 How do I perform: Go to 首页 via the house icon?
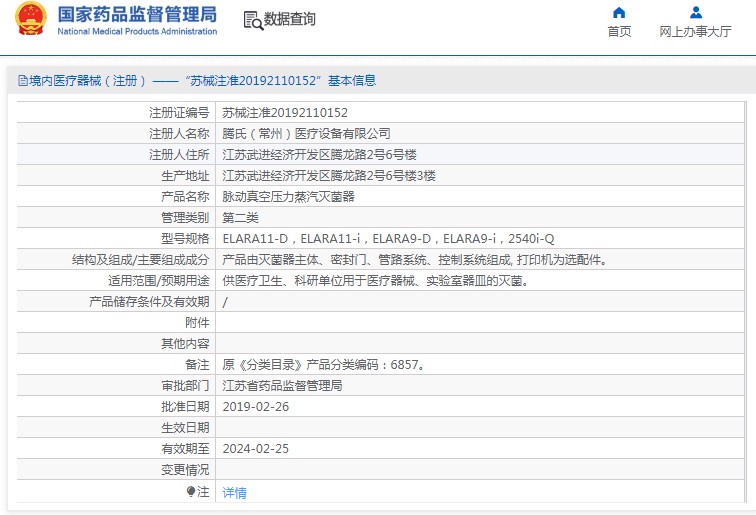pos(619,13)
